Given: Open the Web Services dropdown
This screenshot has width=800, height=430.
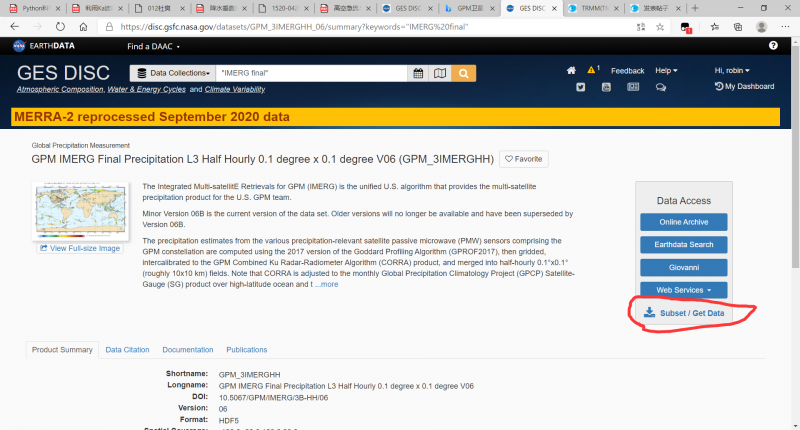Looking at the screenshot, I should click(x=684, y=290).
